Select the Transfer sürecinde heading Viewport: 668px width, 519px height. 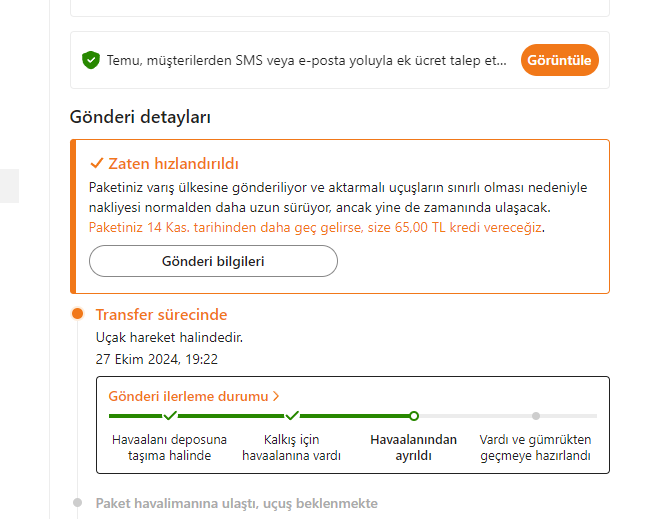coord(161,314)
